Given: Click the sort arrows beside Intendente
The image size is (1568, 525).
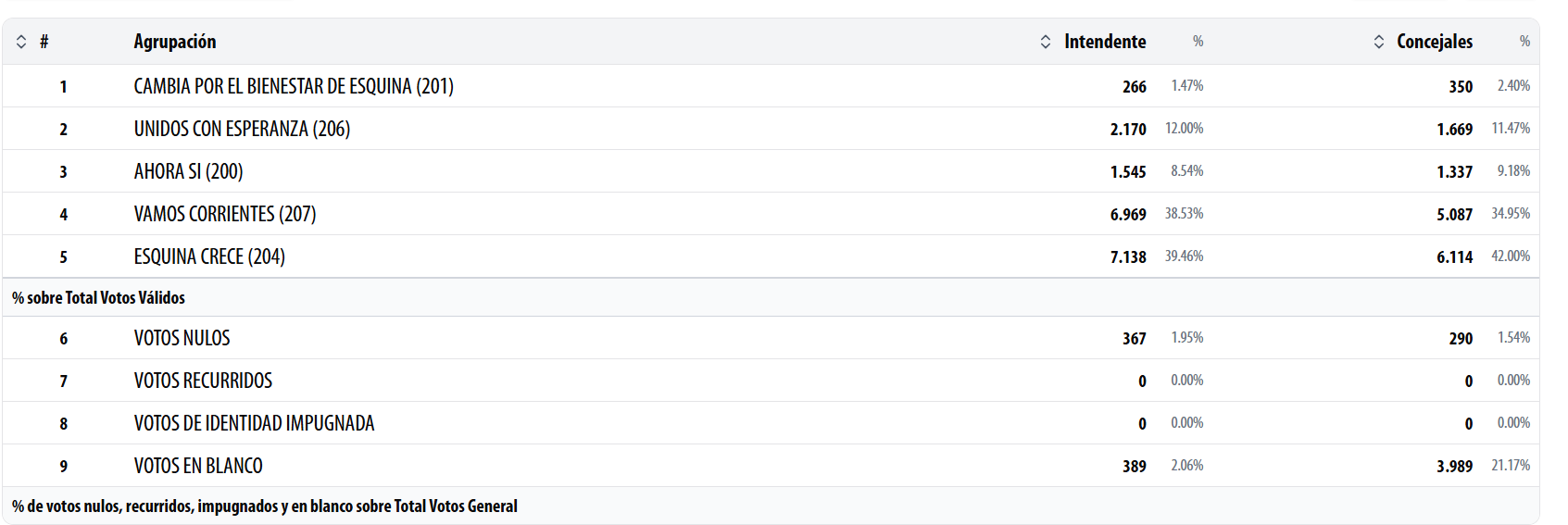Looking at the screenshot, I should tap(1046, 42).
